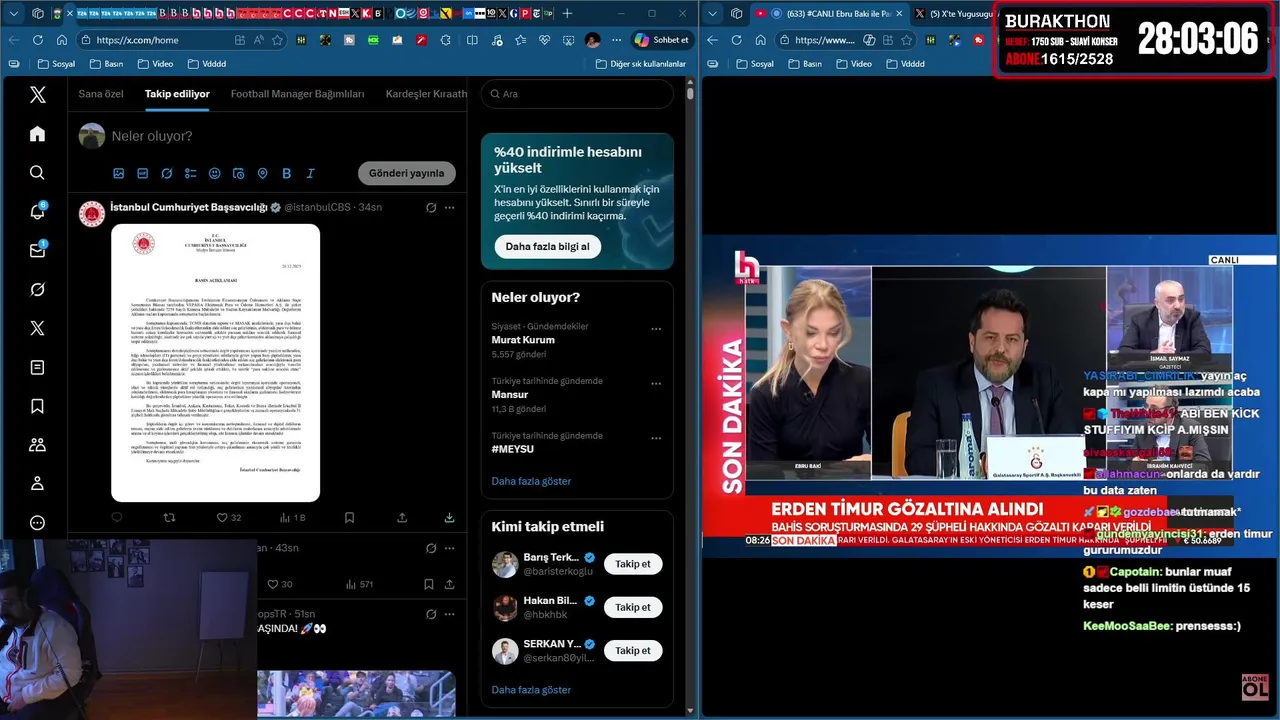
Task: Open Sosyal bookmarks folder in left browser
Action: (56, 63)
